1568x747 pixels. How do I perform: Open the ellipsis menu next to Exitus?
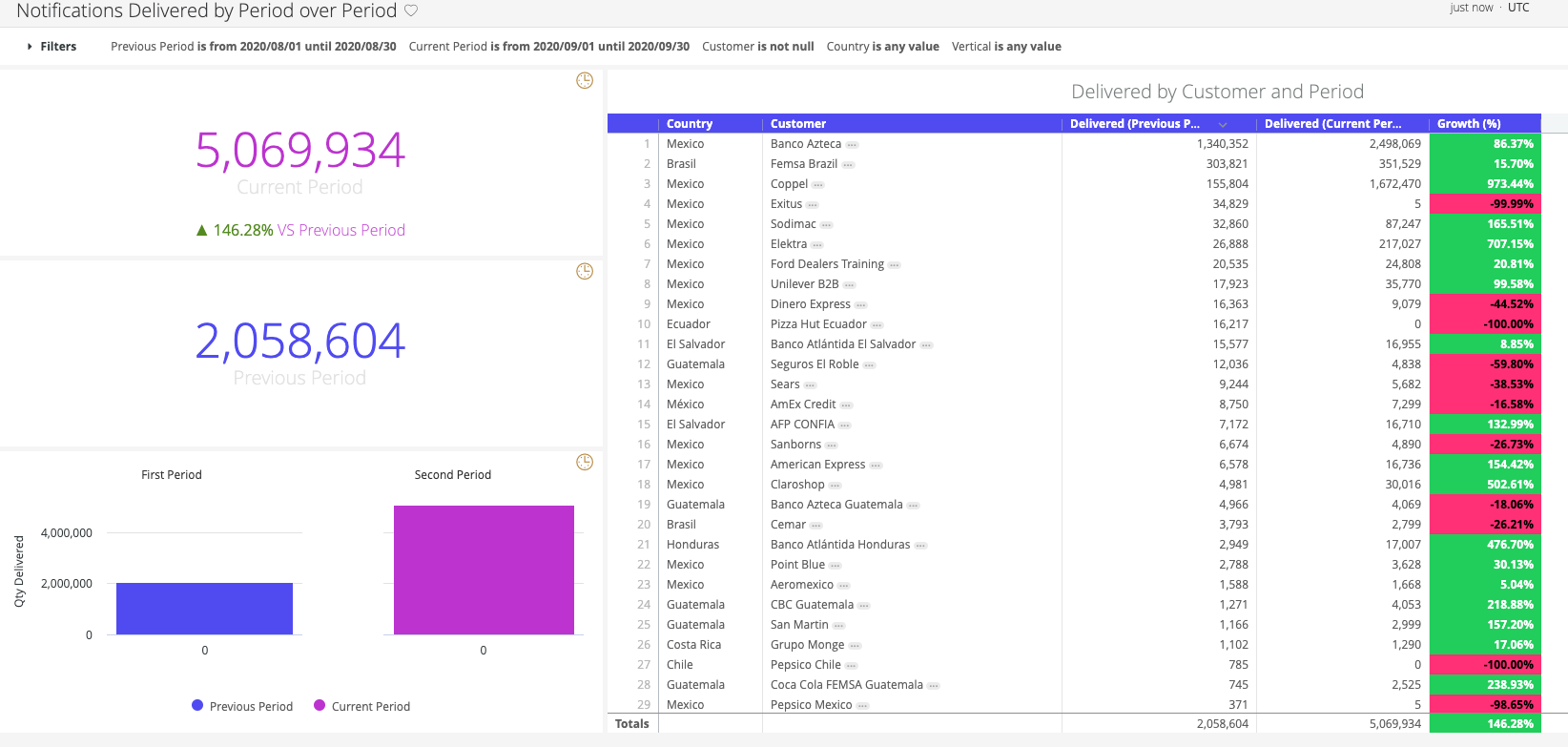coord(813,205)
